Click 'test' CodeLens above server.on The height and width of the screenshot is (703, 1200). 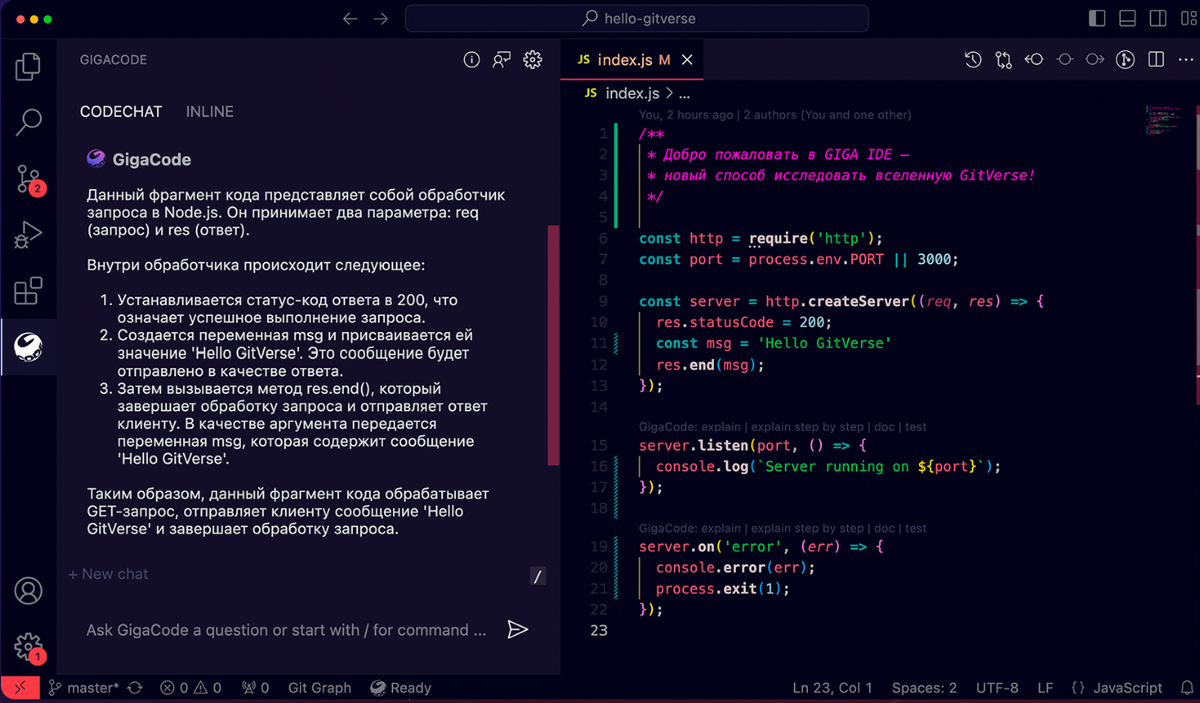tap(916, 528)
